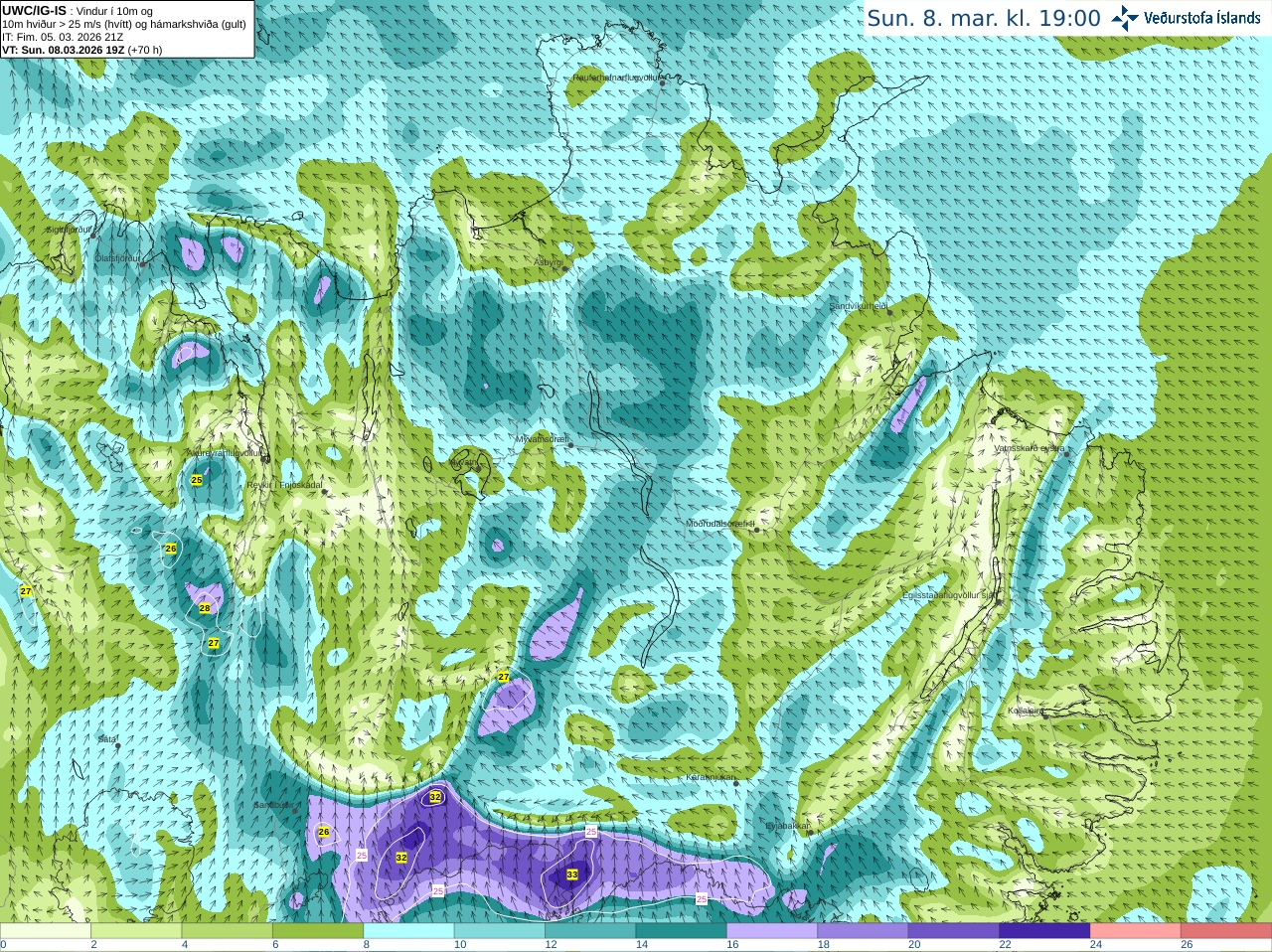Select the Eyjabakkar station label
1272x952 pixels.
[x=788, y=826]
